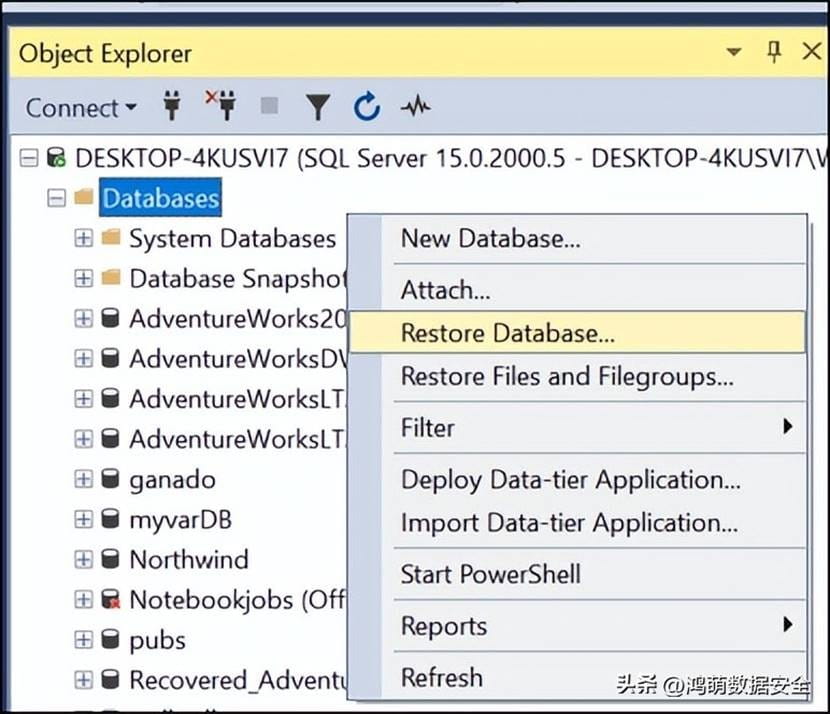Click the Filter funnel icon
The height and width of the screenshot is (714, 830).
317,107
